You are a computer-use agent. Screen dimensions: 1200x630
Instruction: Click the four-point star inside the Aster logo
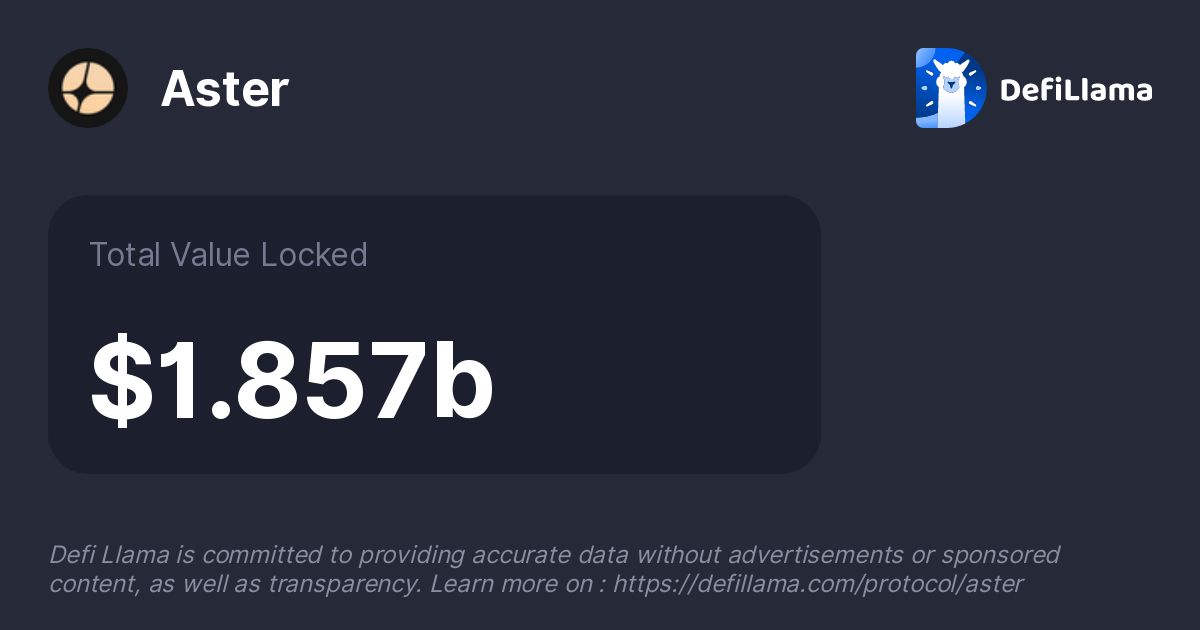click(88, 88)
